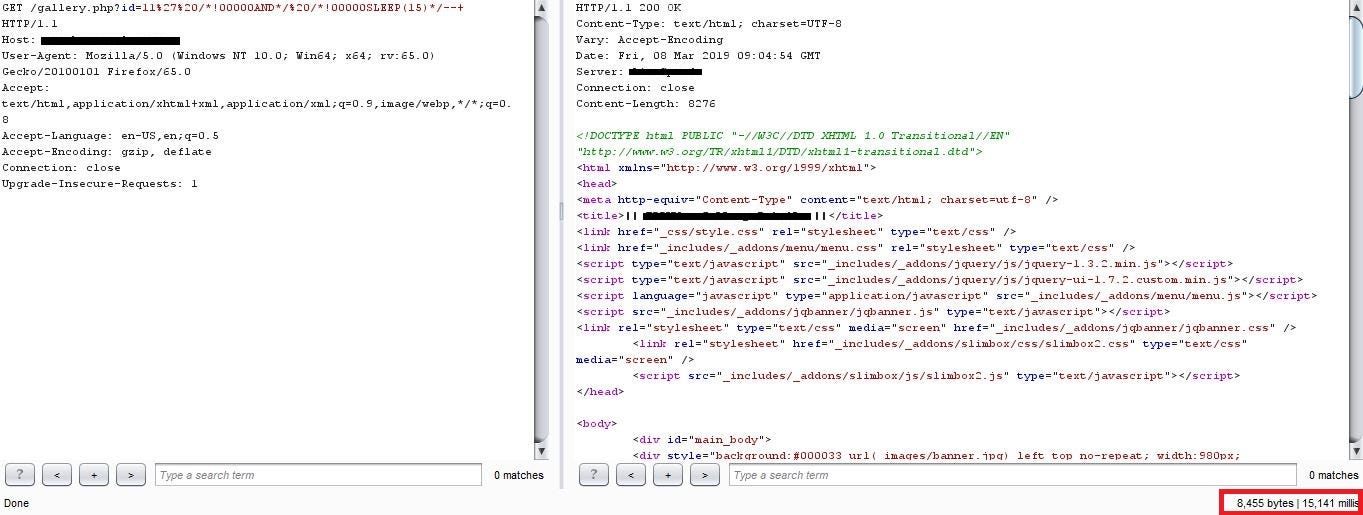Click the jqbanner.js script line

[872, 311]
